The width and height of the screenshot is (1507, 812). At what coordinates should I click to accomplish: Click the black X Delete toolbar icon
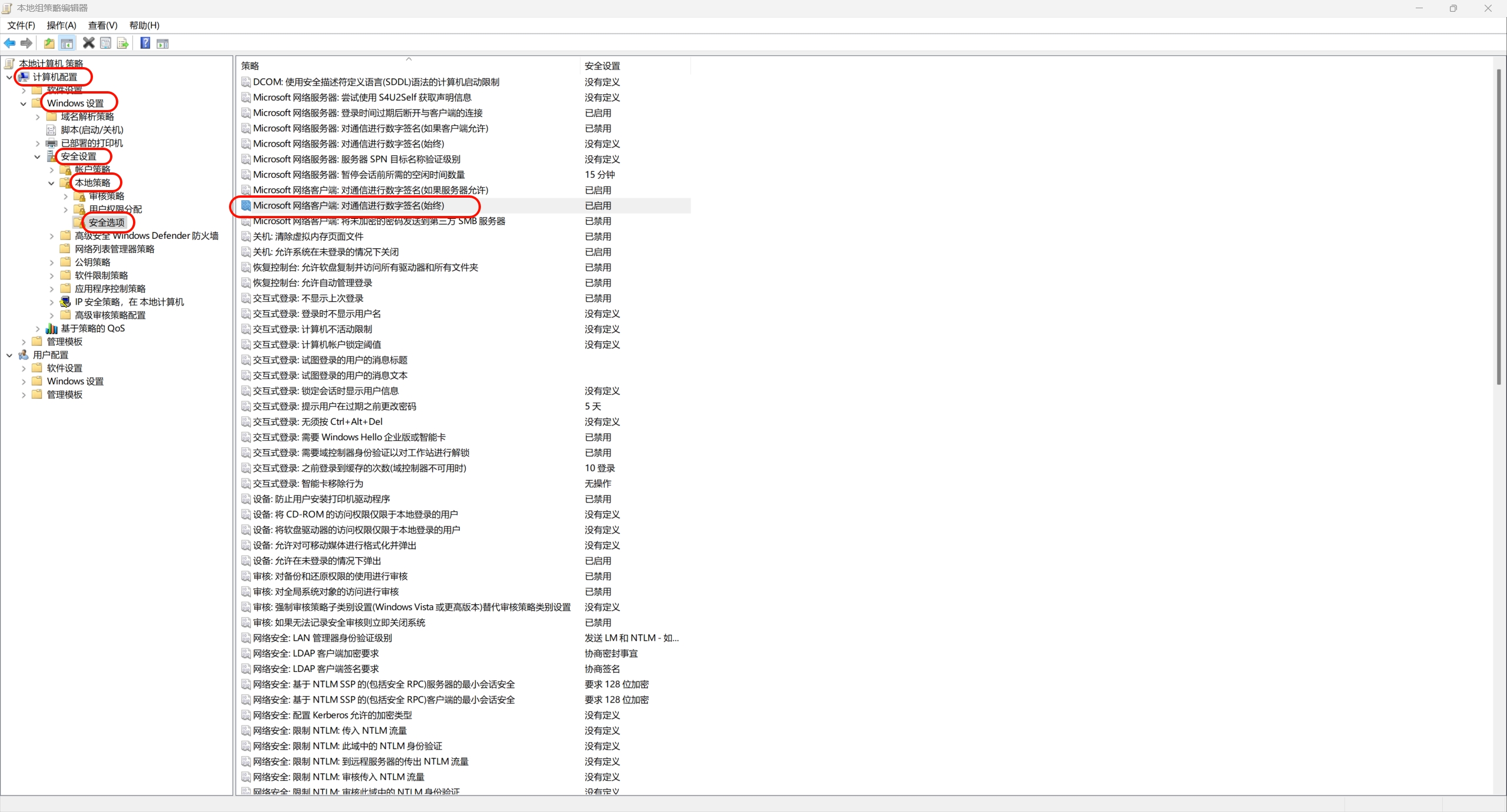(88, 43)
